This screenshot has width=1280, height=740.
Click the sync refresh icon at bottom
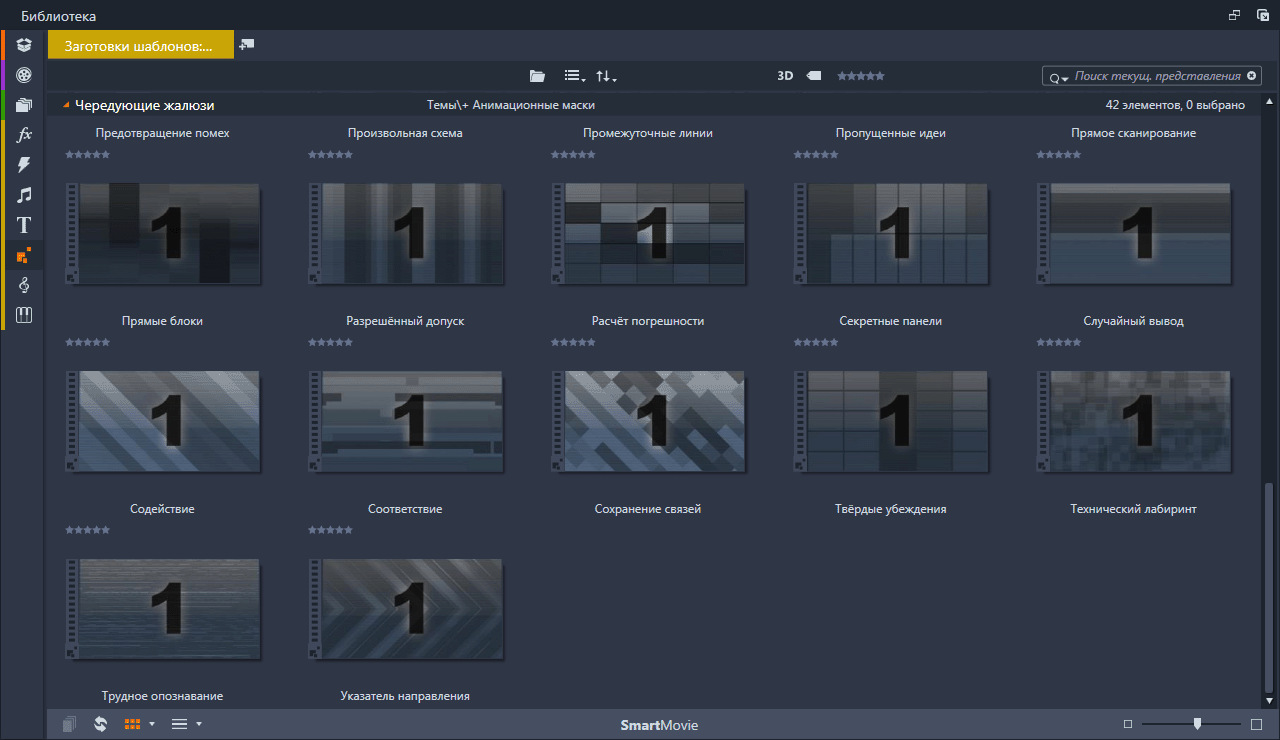point(100,724)
